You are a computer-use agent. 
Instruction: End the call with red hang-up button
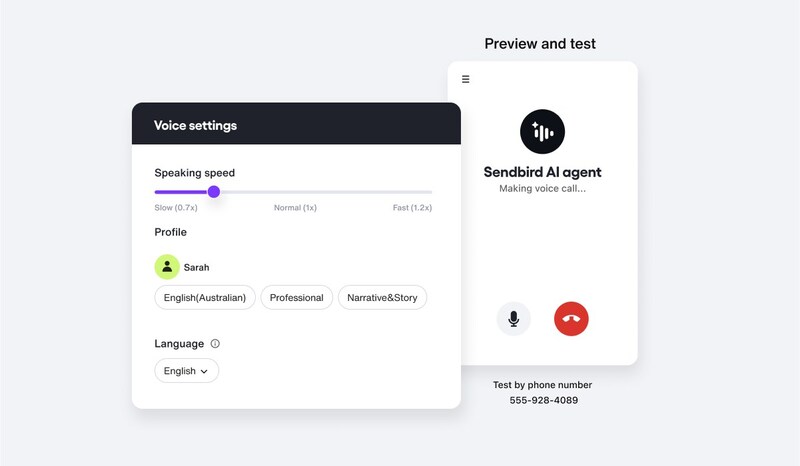point(571,319)
